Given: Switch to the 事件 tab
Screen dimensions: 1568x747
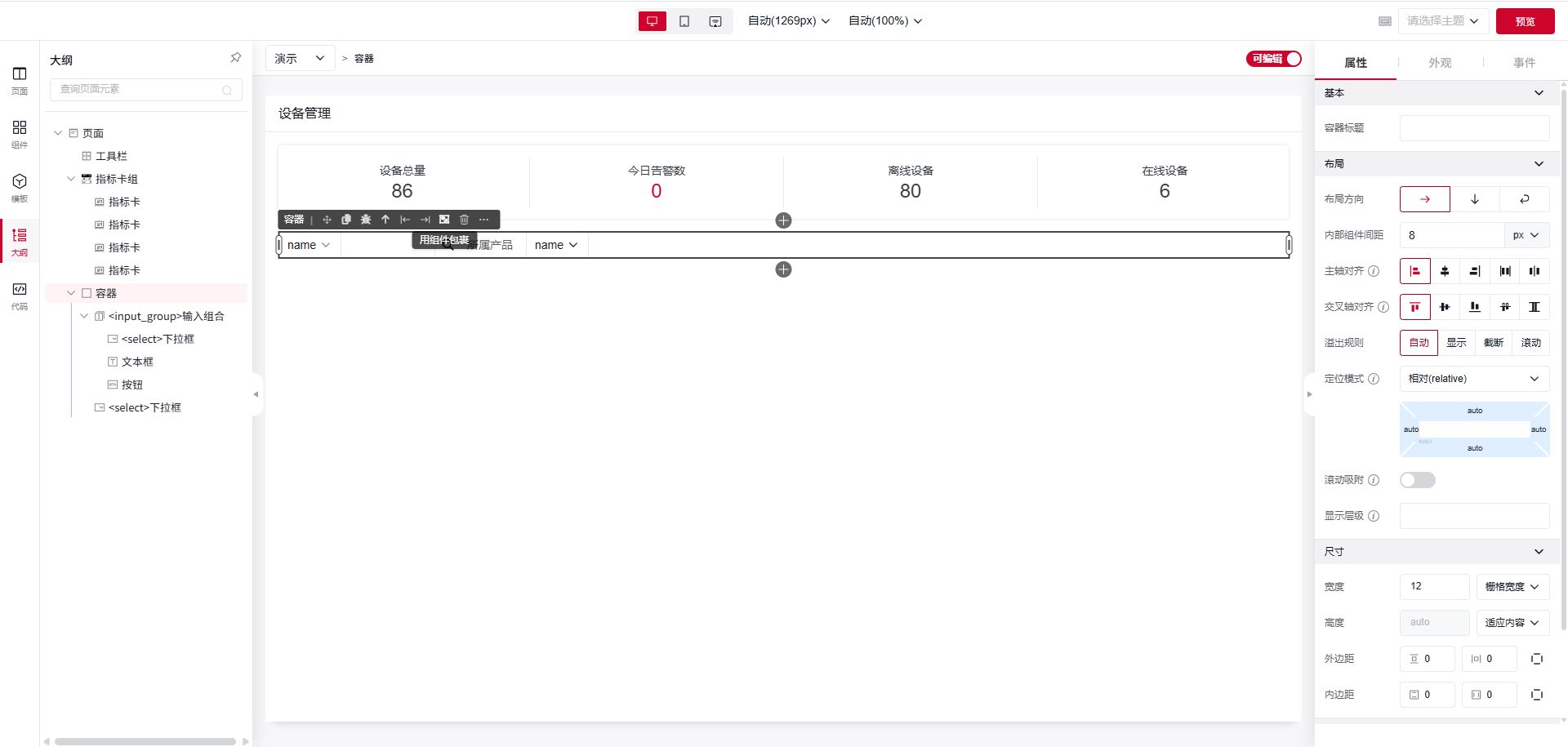Looking at the screenshot, I should click(1524, 63).
